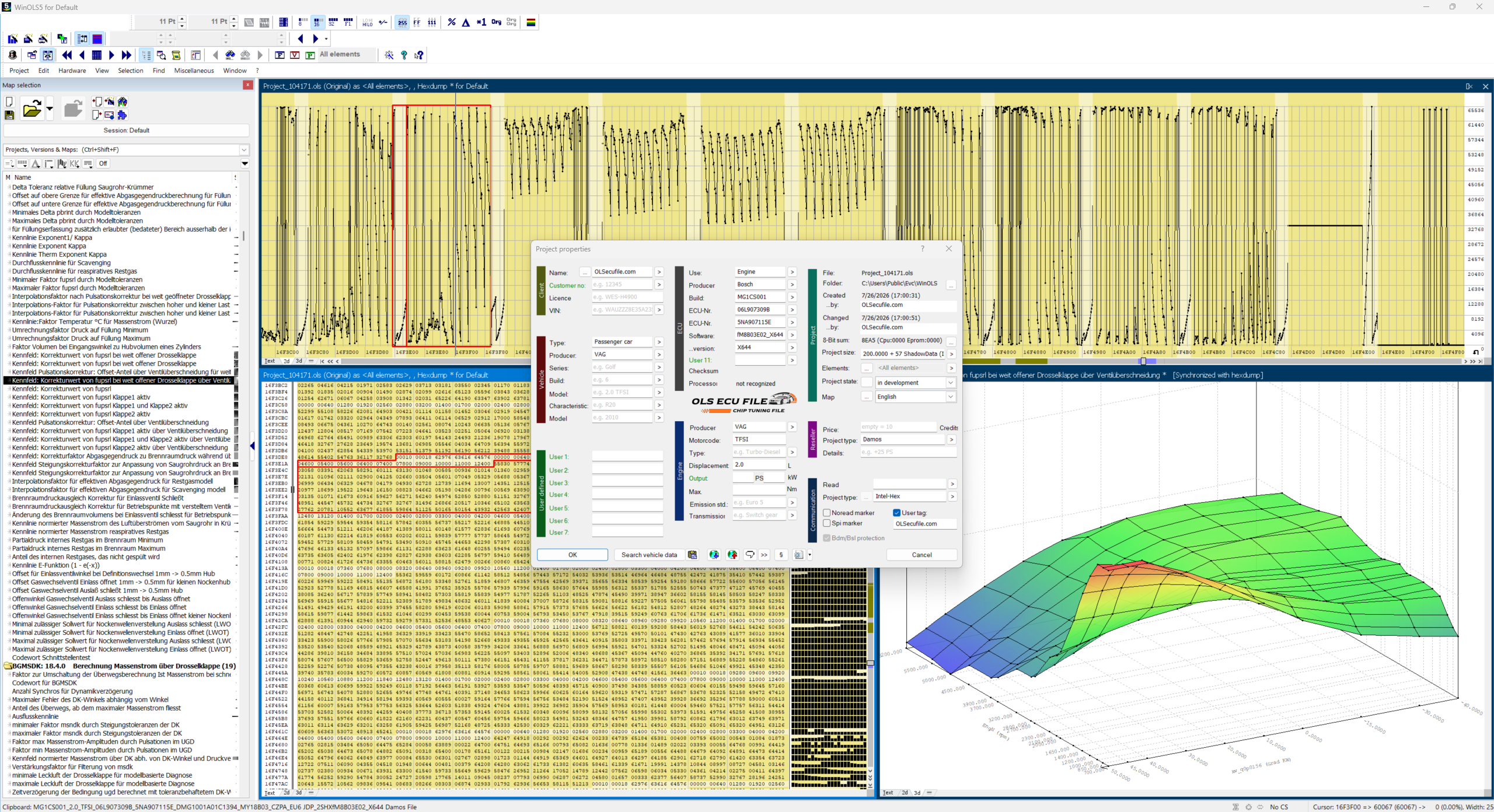Click the save floppy disk icon
Screen dimensions: 1494x812
point(9,115)
